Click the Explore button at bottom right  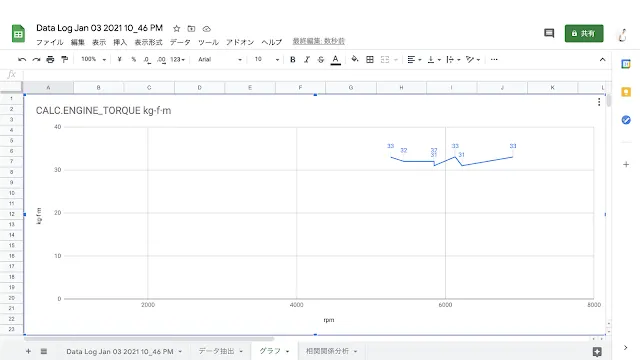597,351
